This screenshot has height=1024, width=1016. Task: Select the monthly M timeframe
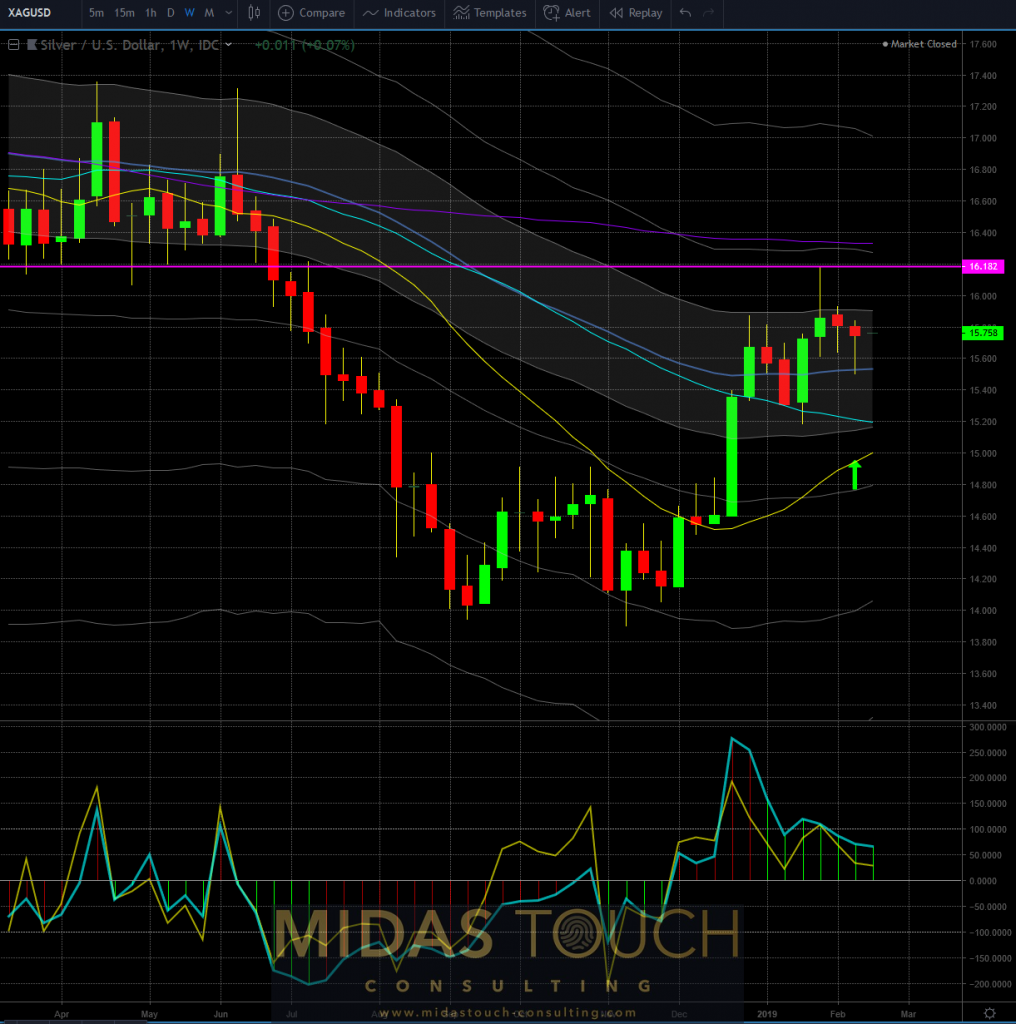(209, 13)
